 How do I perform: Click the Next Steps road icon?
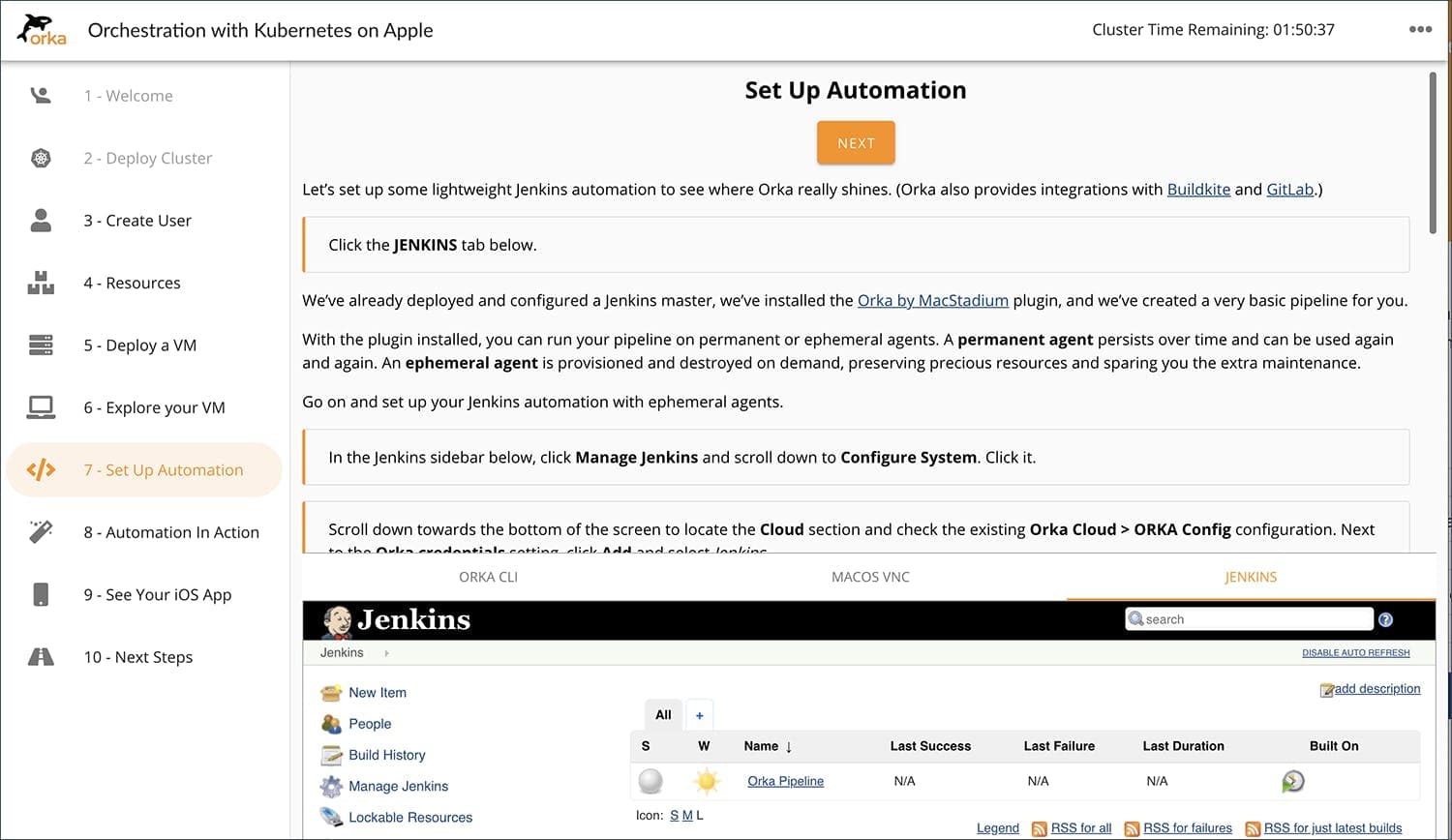click(x=41, y=657)
